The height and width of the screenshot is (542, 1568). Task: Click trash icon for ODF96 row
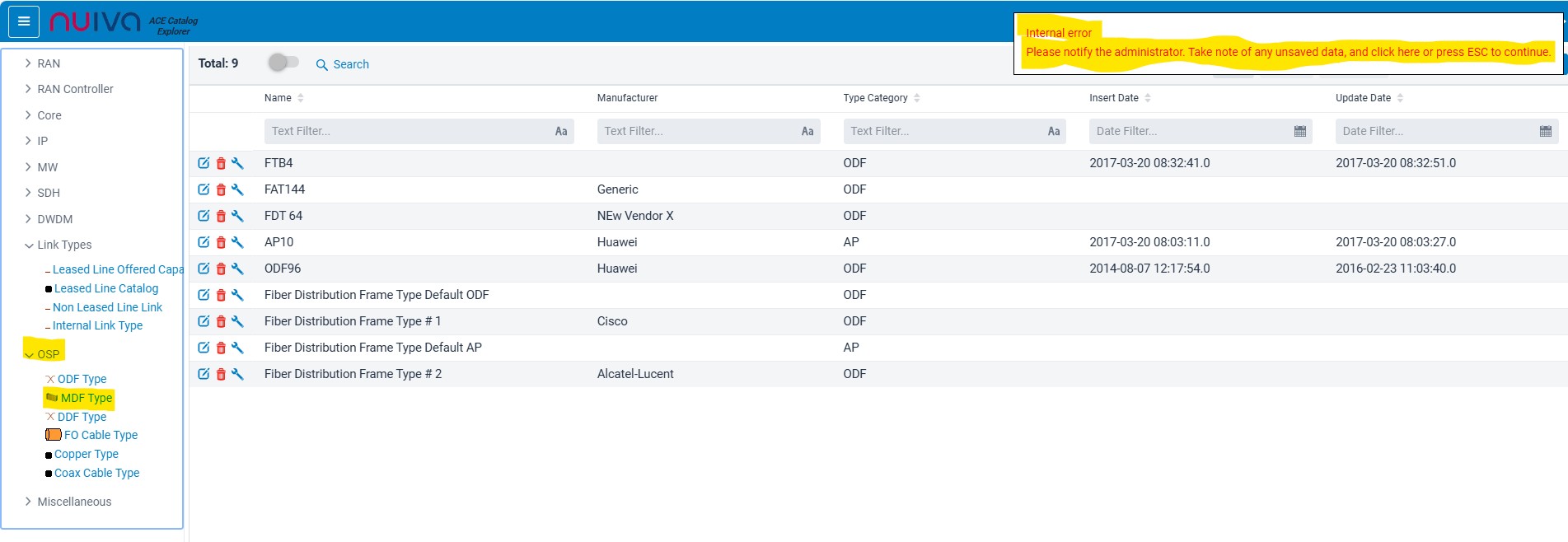pyautogui.click(x=221, y=269)
